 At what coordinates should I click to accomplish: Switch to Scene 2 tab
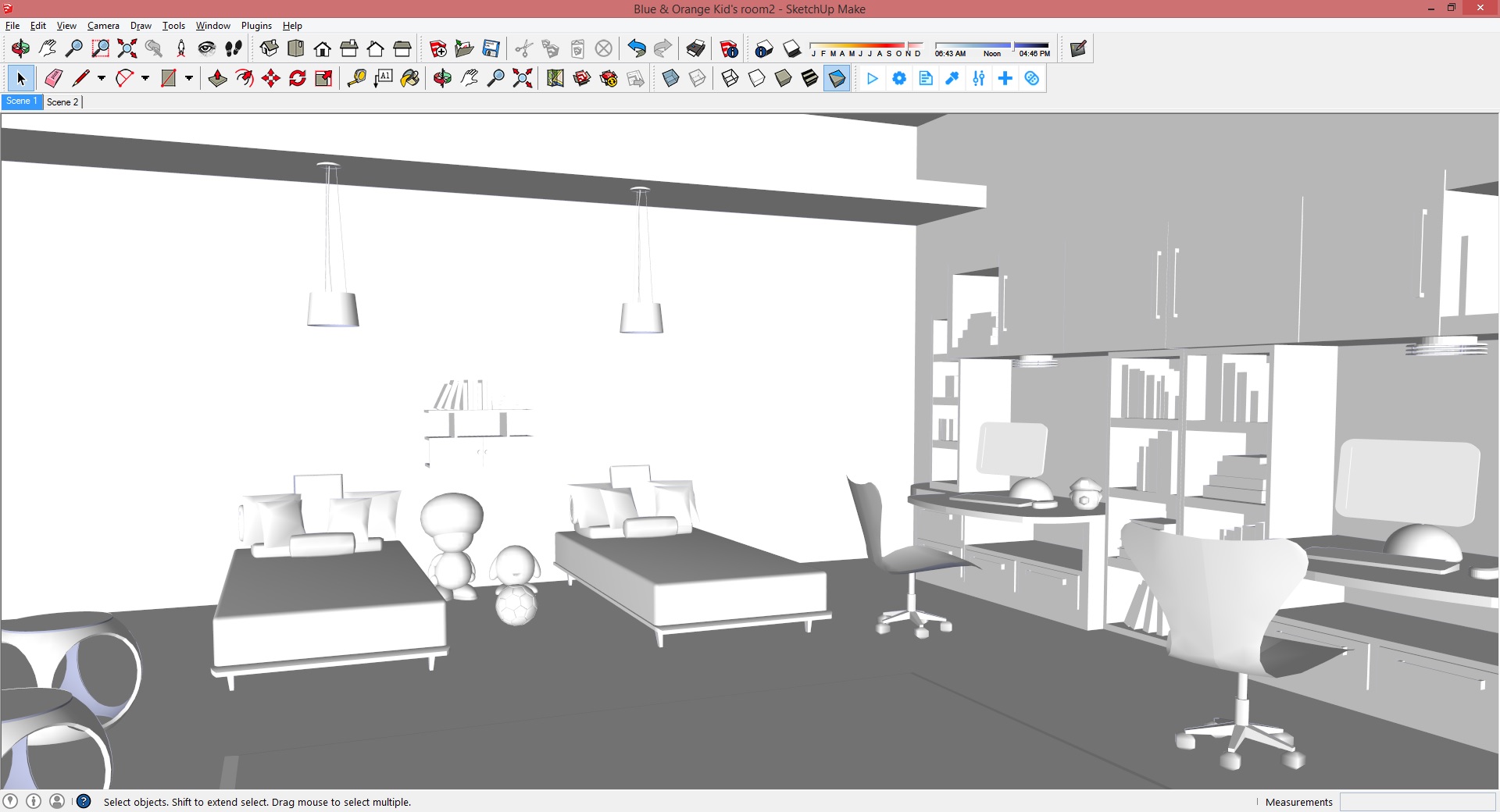[62, 102]
